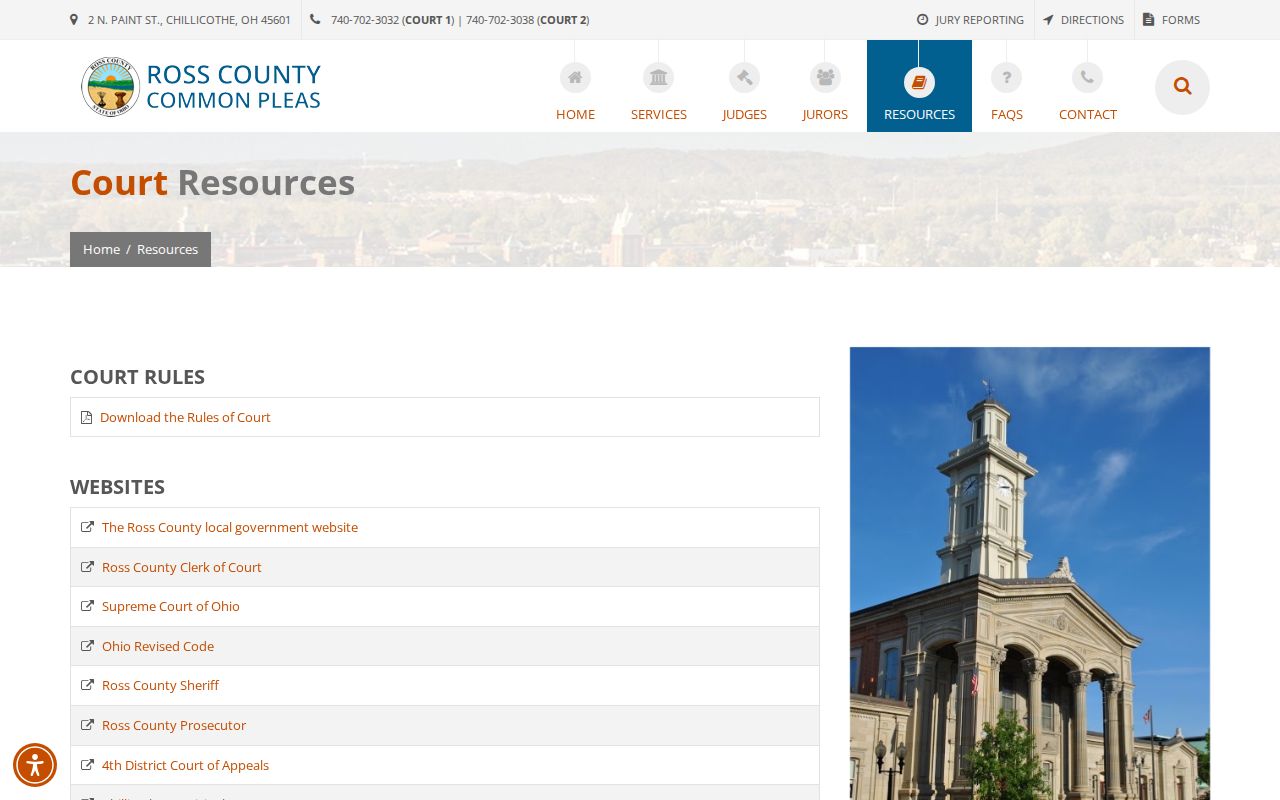Open the JURORS menu item

[825, 114]
